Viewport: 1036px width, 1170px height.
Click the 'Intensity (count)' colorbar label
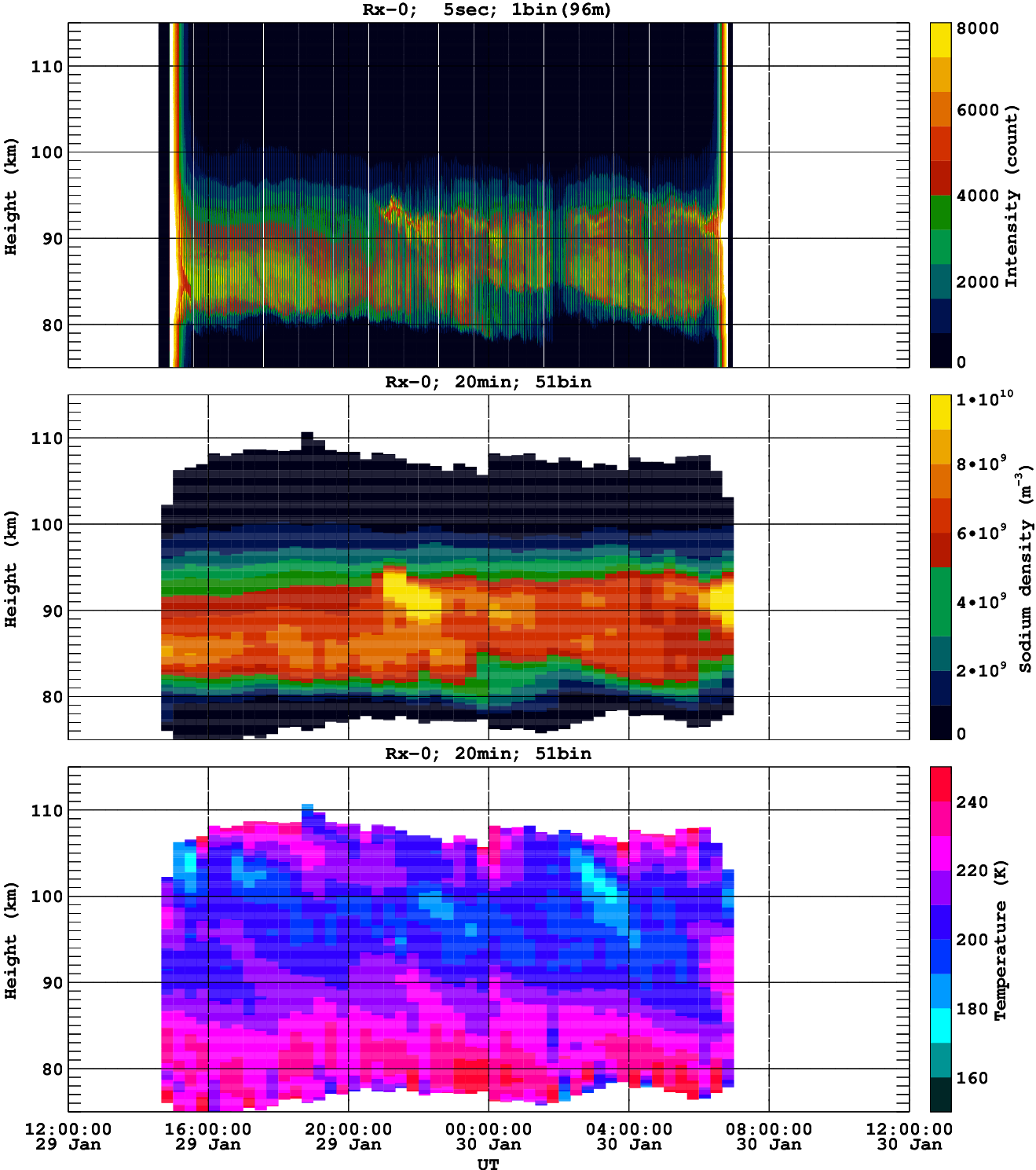pos(1011,195)
